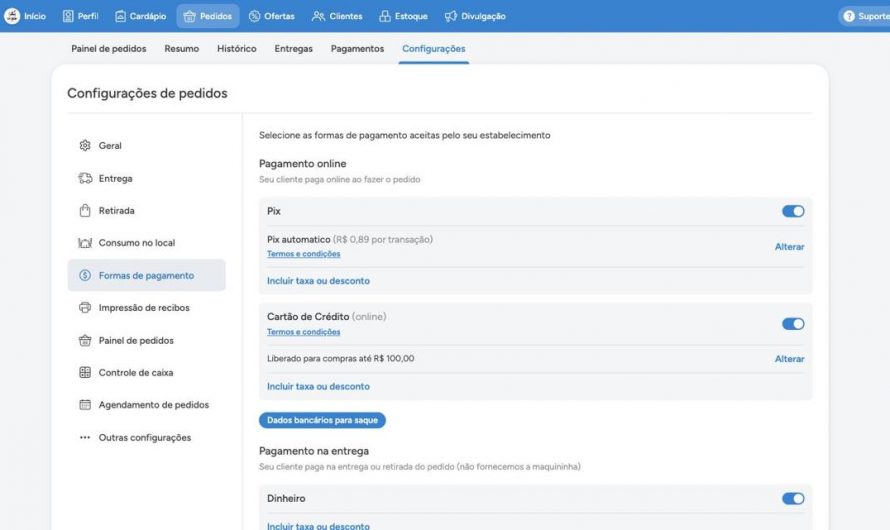890x530 pixels.
Task: Select Impressão de recibos settings
Action: click(x=146, y=308)
